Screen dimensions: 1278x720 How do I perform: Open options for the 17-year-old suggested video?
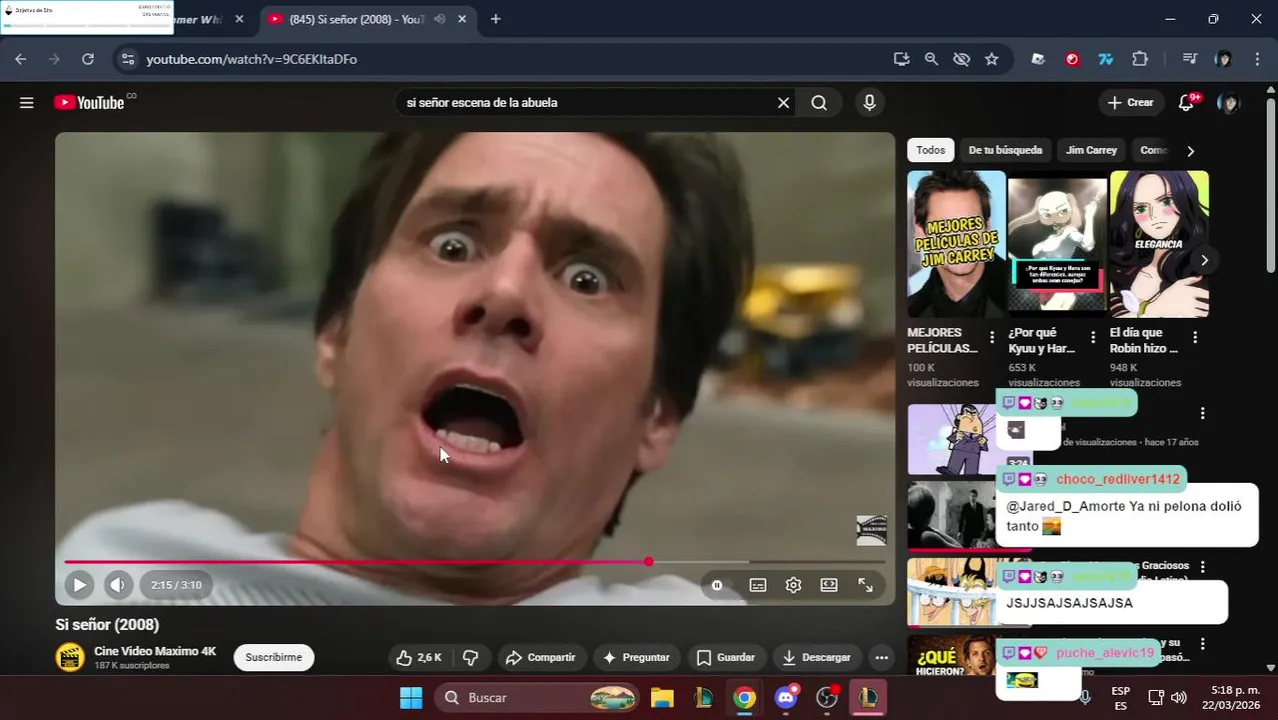(1202, 413)
